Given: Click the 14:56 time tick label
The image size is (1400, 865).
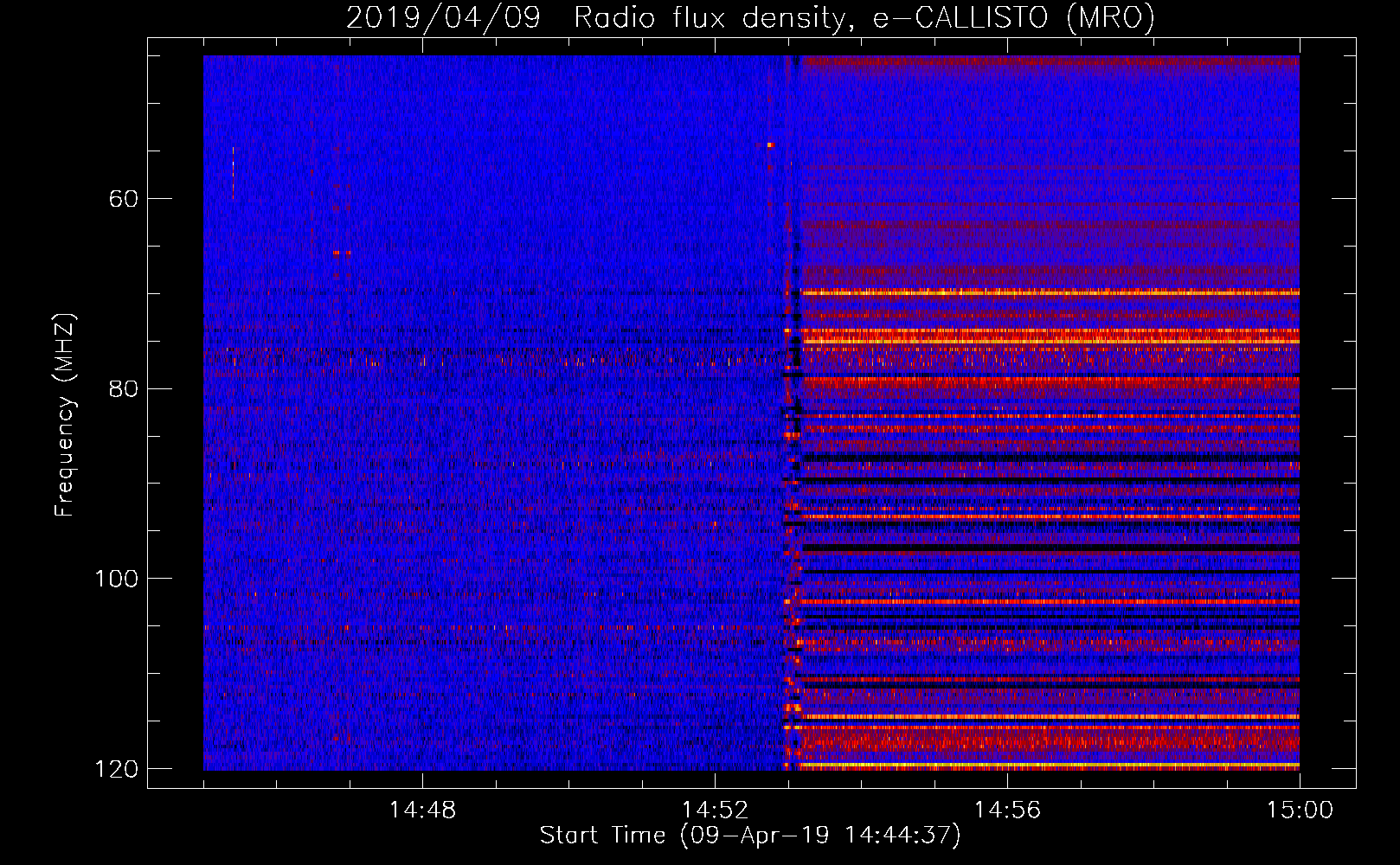Looking at the screenshot, I should tap(1007, 811).
